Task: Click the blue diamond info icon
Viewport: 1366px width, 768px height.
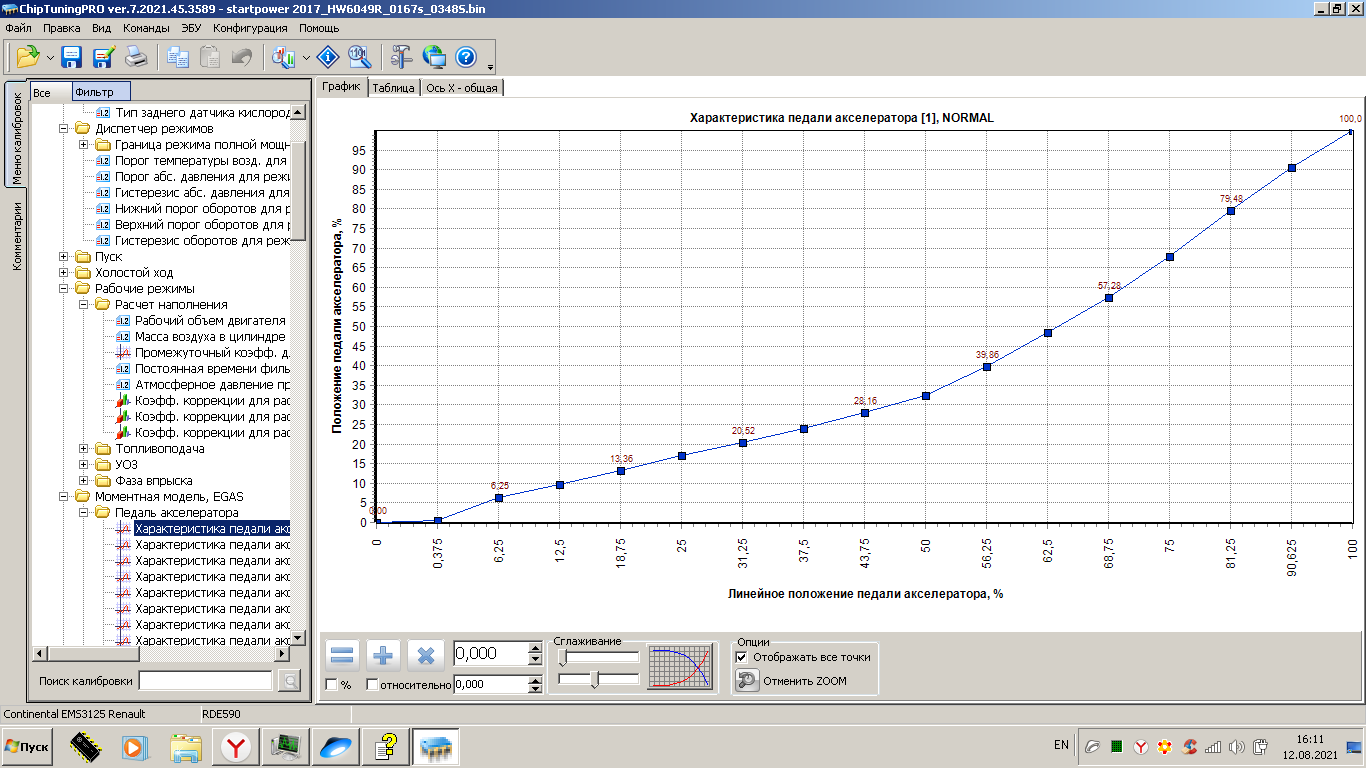Action: pos(328,57)
